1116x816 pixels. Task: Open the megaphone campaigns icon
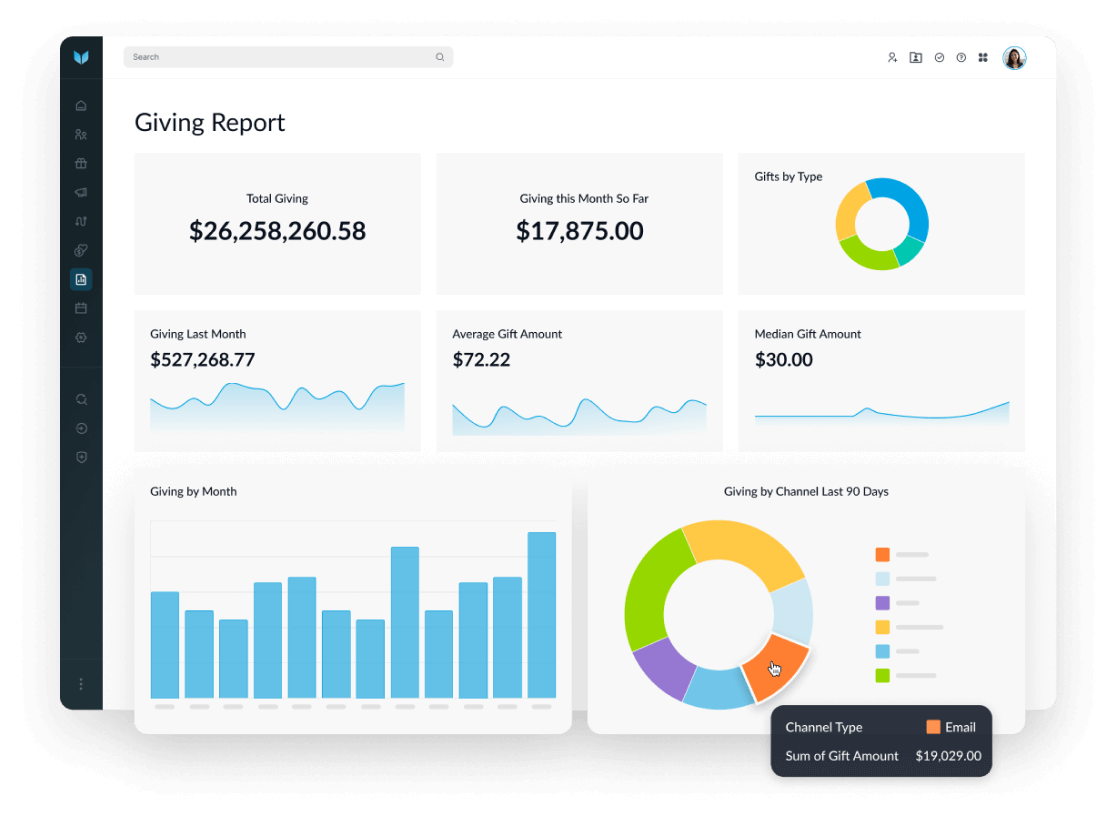click(x=81, y=192)
